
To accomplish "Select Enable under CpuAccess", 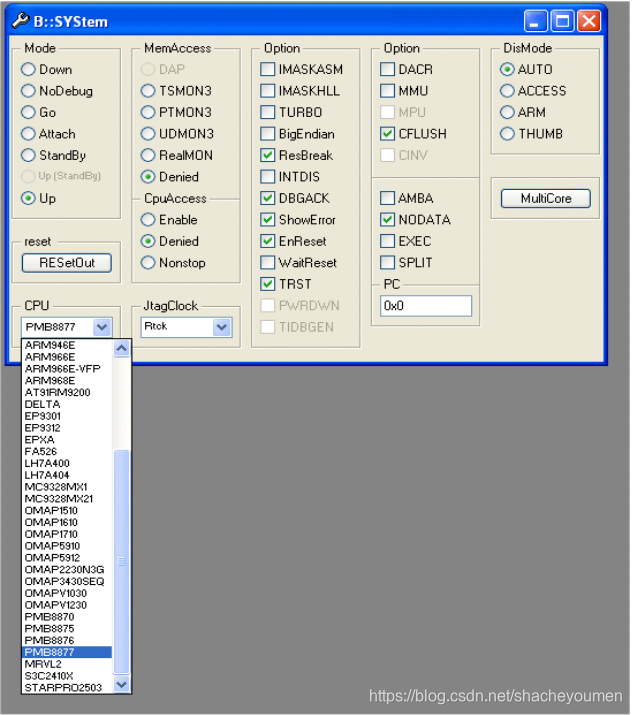I will (148, 220).
